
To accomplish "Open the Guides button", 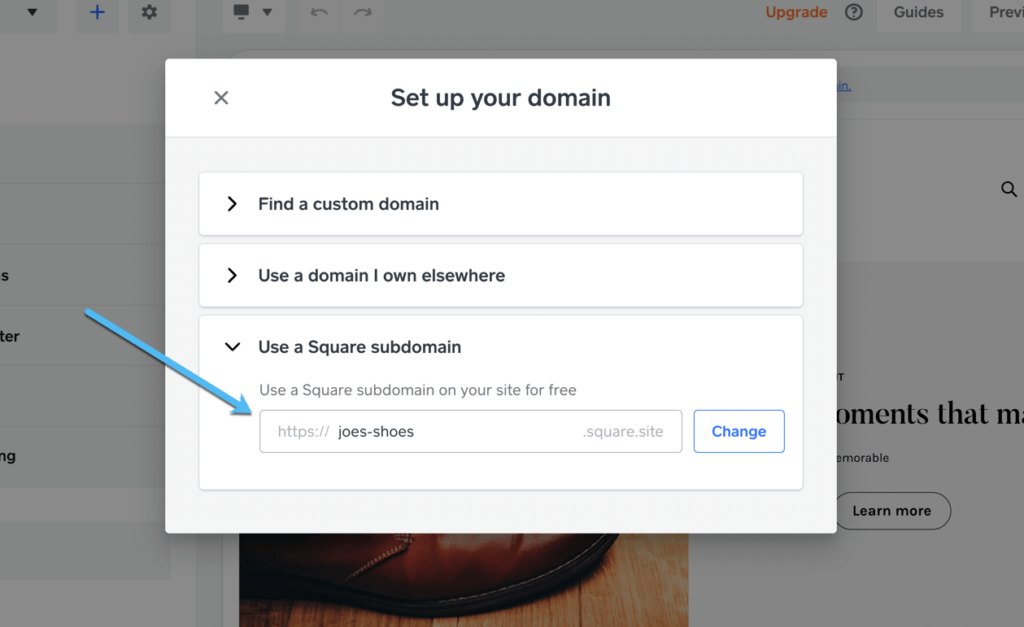I will 918,13.
